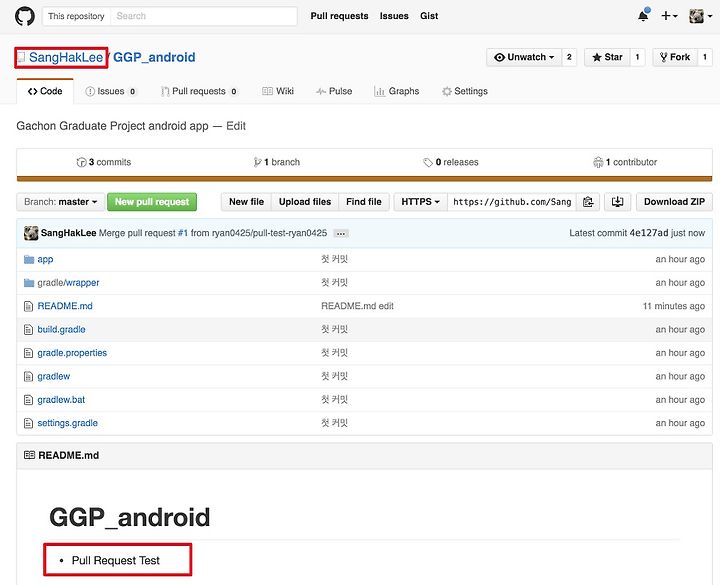Open the Graphs tab
This screenshot has width=720, height=585.
pyautogui.click(x=397, y=91)
